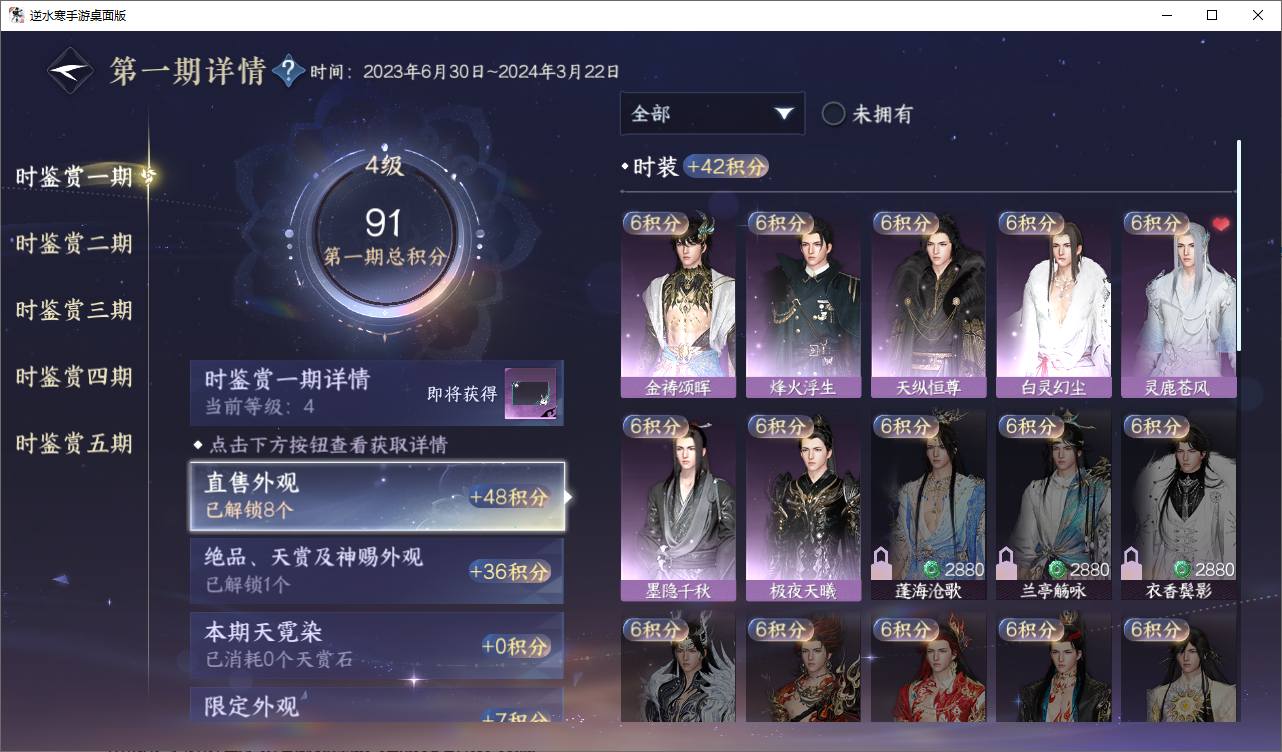Open the question mark help icon
Image resolution: width=1282 pixels, height=752 pixels.
288,71
